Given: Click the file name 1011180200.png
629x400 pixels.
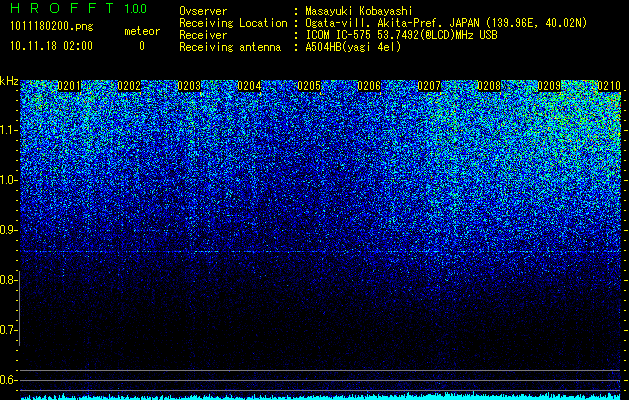Looking at the screenshot, I should 52,26.
